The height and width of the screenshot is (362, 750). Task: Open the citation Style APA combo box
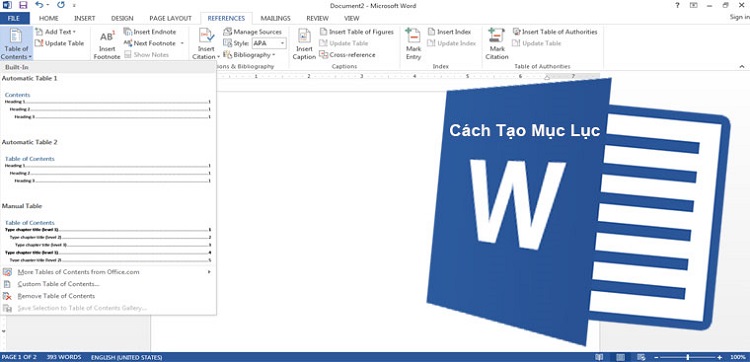click(269, 44)
